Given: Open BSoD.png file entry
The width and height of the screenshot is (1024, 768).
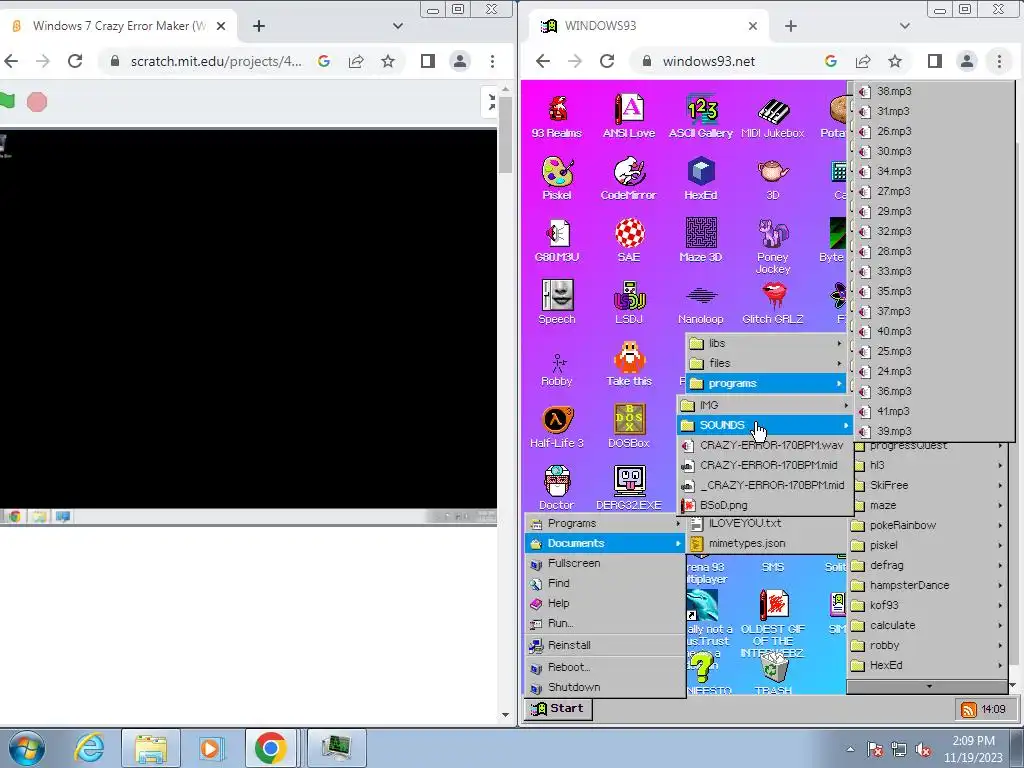Looking at the screenshot, I should pos(765,505).
